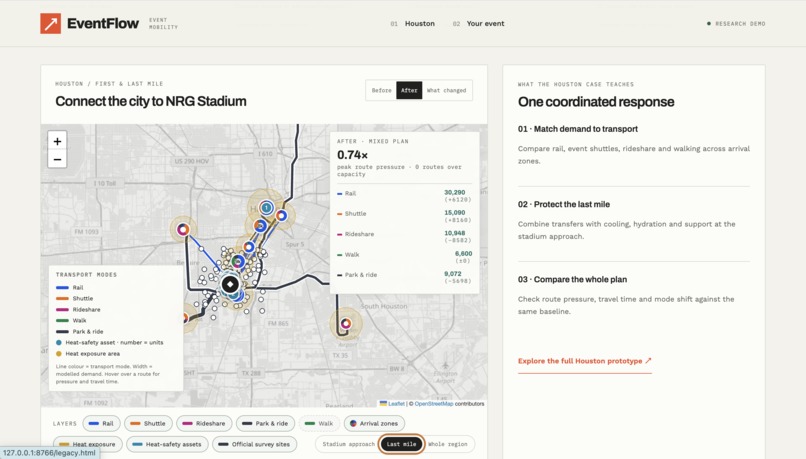Toggle the Rideshare layer chip
The width and height of the screenshot is (806, 459).
click(204, 424)
